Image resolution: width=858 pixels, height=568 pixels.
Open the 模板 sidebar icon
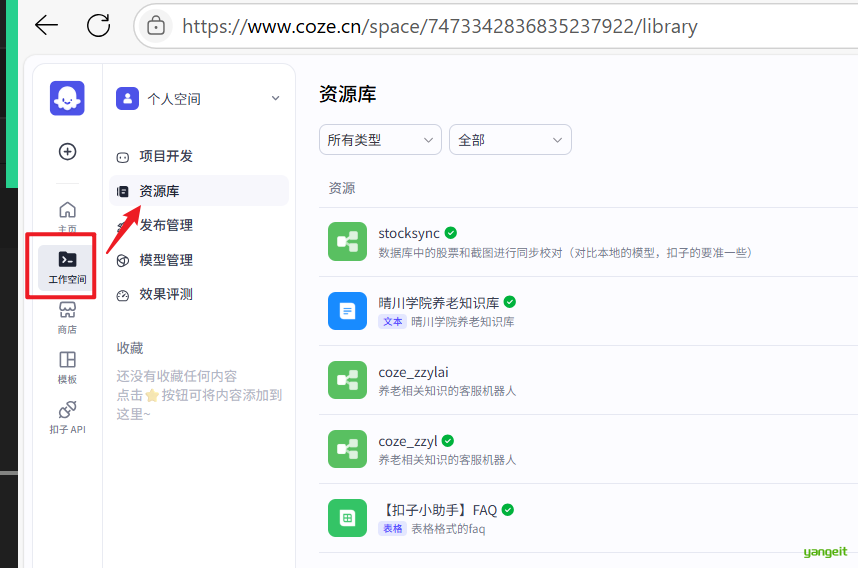click(x=67, y=368)
